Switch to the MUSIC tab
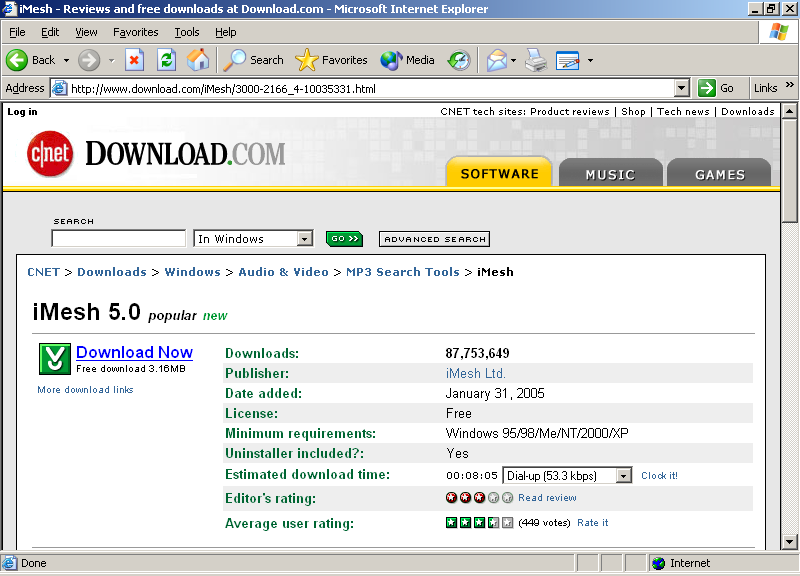This screenshot has height=576, width=800. tap(610, 173)
